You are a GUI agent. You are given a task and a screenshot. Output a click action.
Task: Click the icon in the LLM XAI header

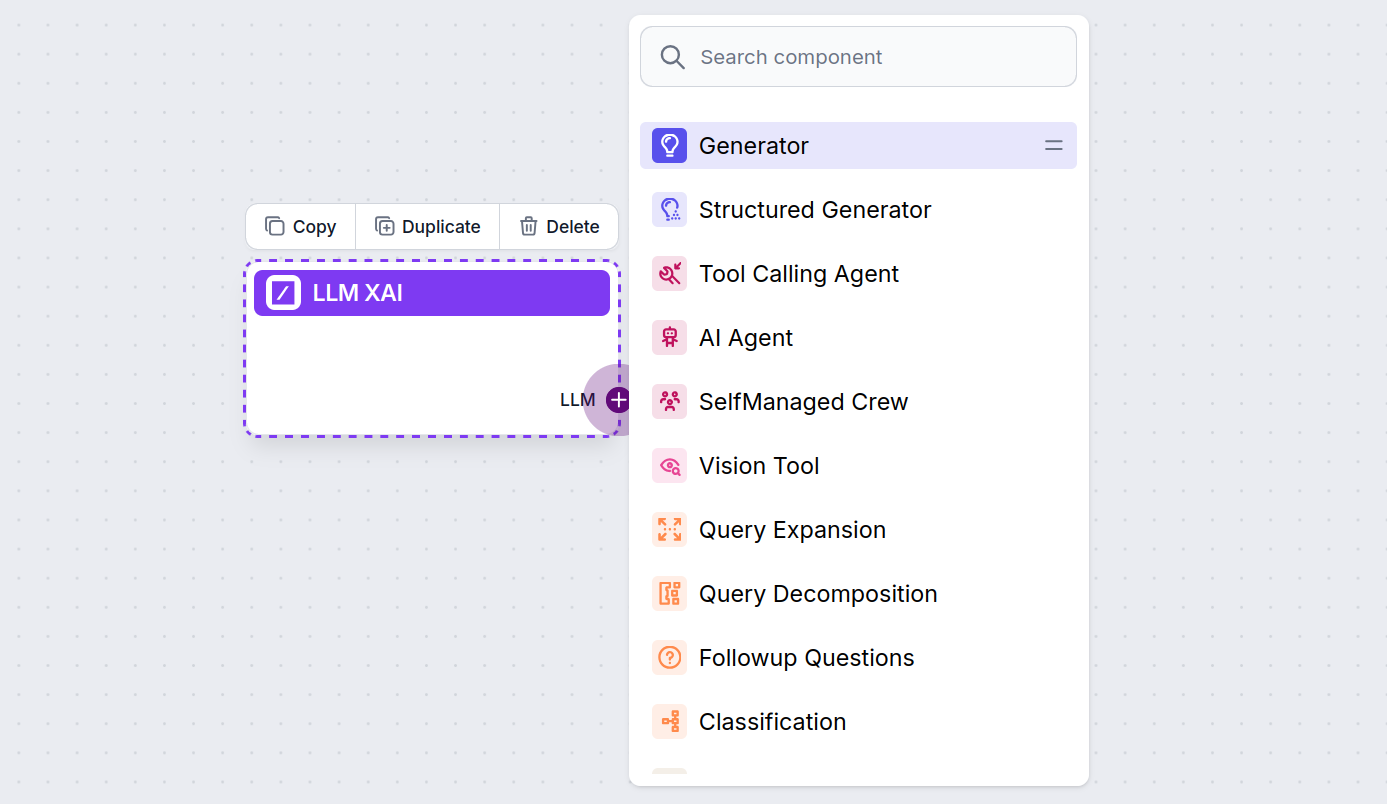point(281,292)
